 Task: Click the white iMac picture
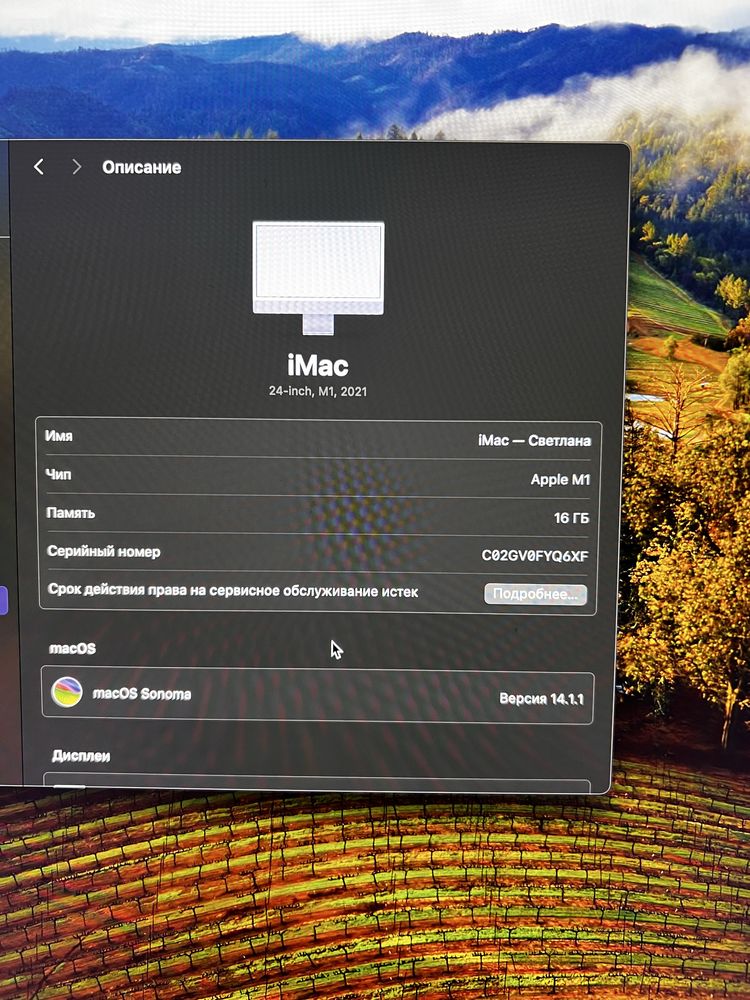(x=318, y=277)
